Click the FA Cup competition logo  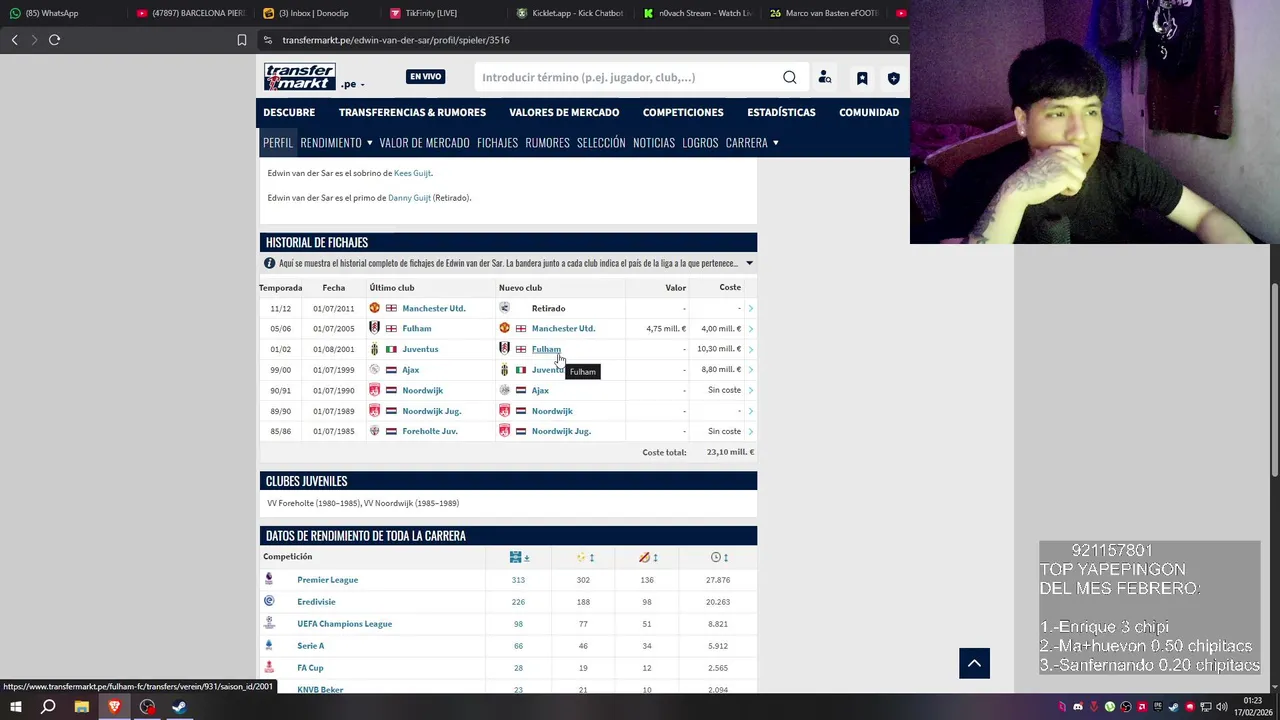(269, 667)
